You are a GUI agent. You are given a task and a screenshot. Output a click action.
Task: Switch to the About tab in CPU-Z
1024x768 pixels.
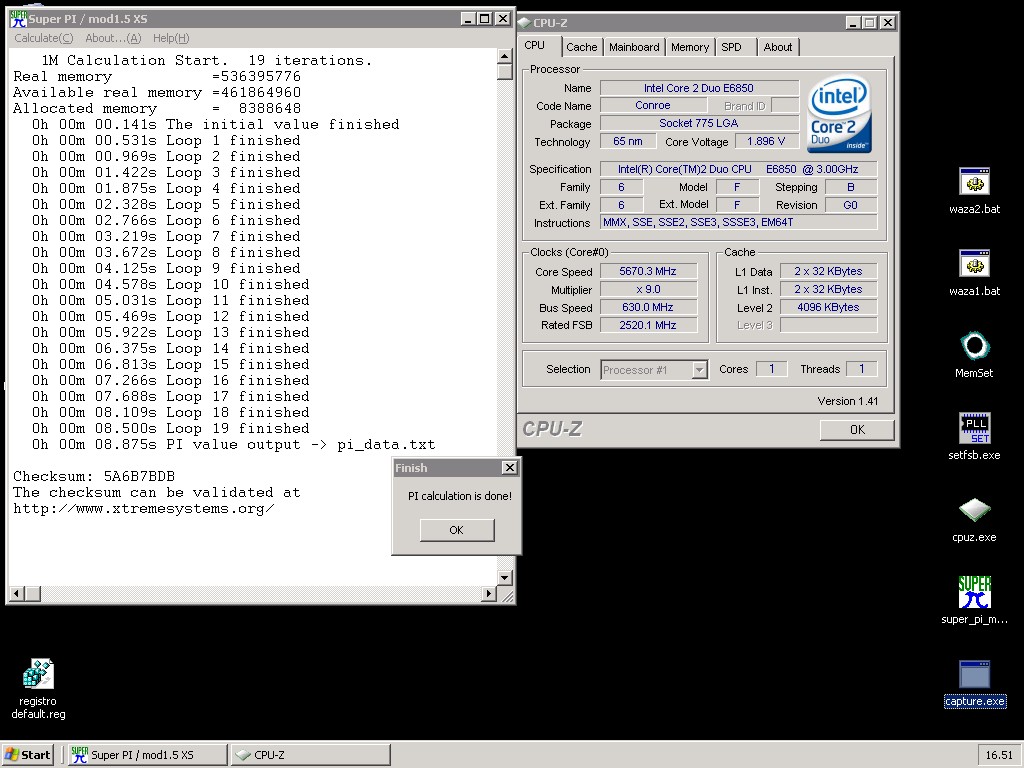[x=778, y=47]
